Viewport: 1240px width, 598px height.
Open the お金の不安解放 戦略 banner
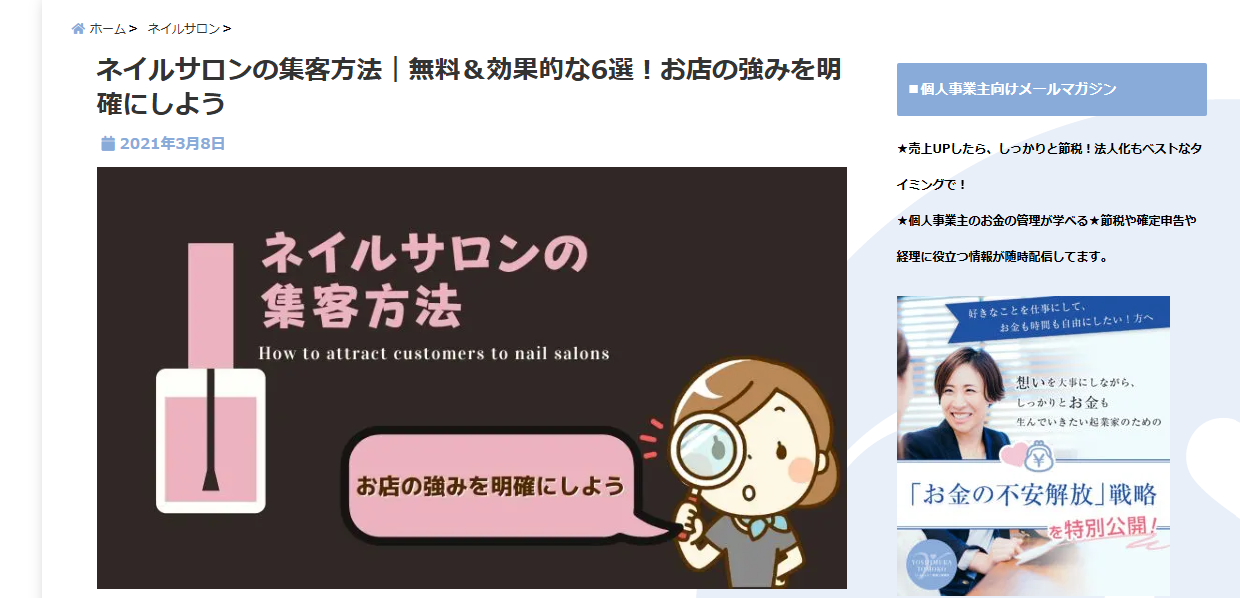tap(1033, 446)
